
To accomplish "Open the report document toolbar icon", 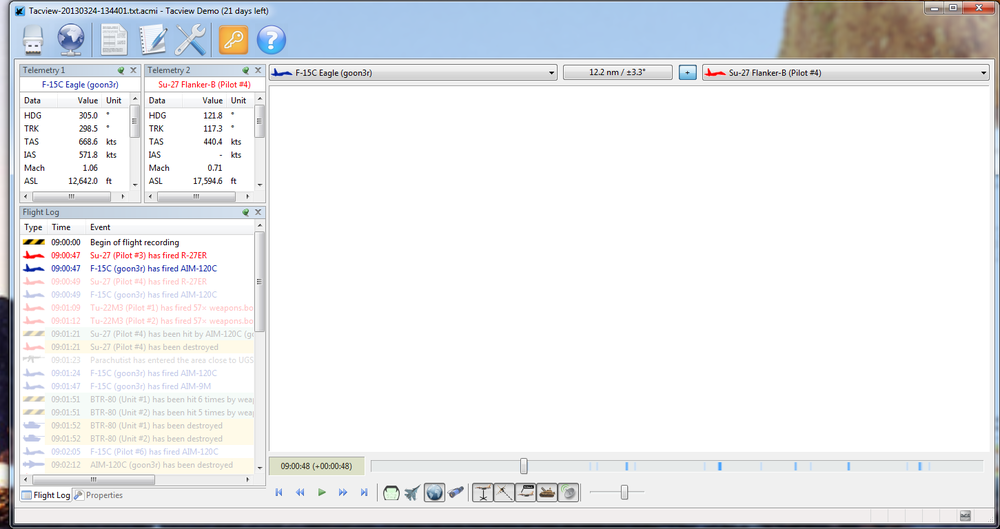I will (114, 40).
